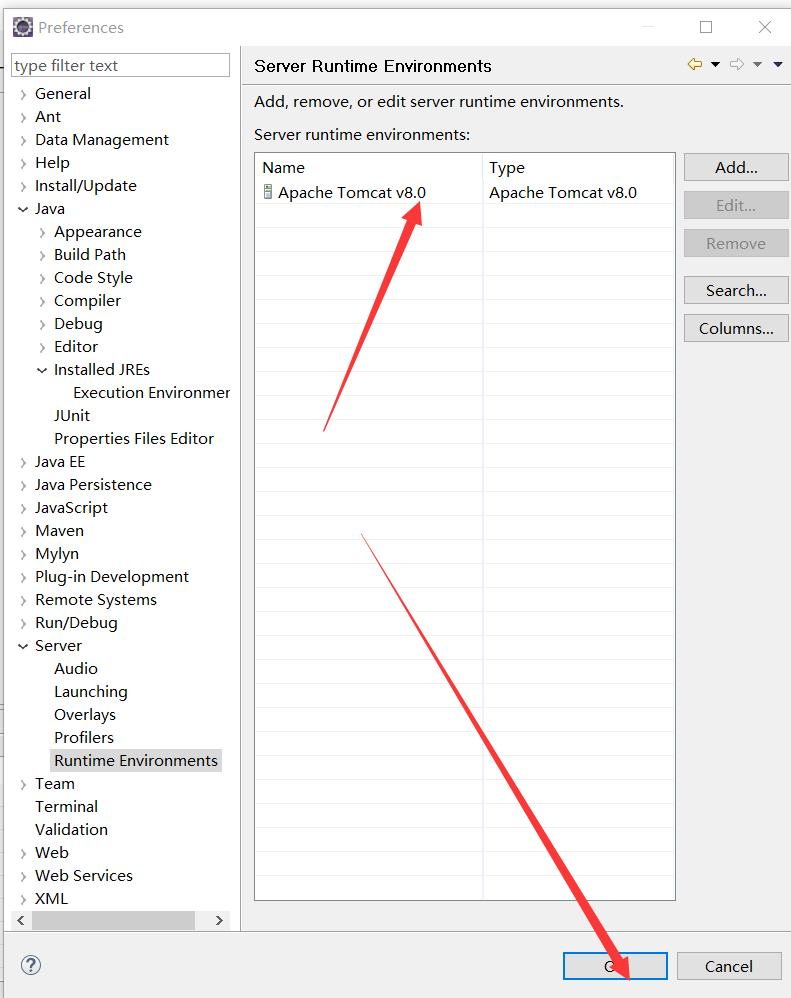Select the Terminal preferences item
Image resolution: width=791 pixels, height=998 pixels.
(x=66, y=806)
